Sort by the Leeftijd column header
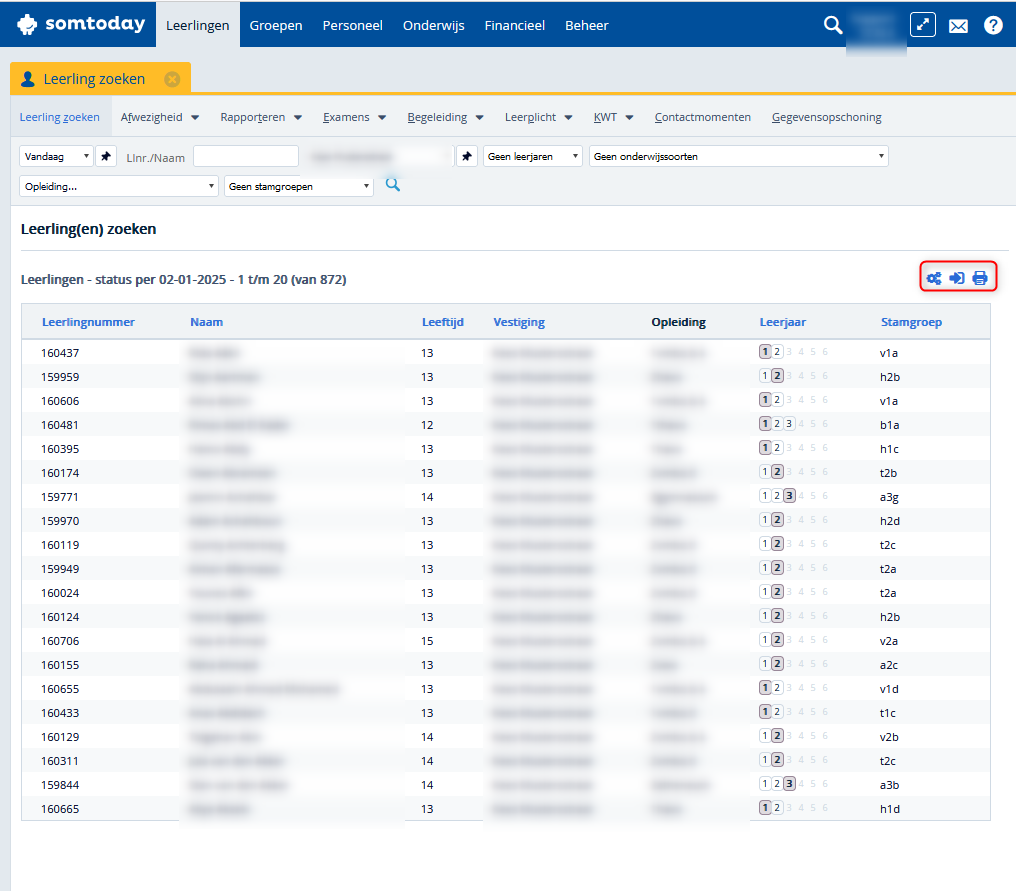This screenshot has width=1016, height=891. 443,322
